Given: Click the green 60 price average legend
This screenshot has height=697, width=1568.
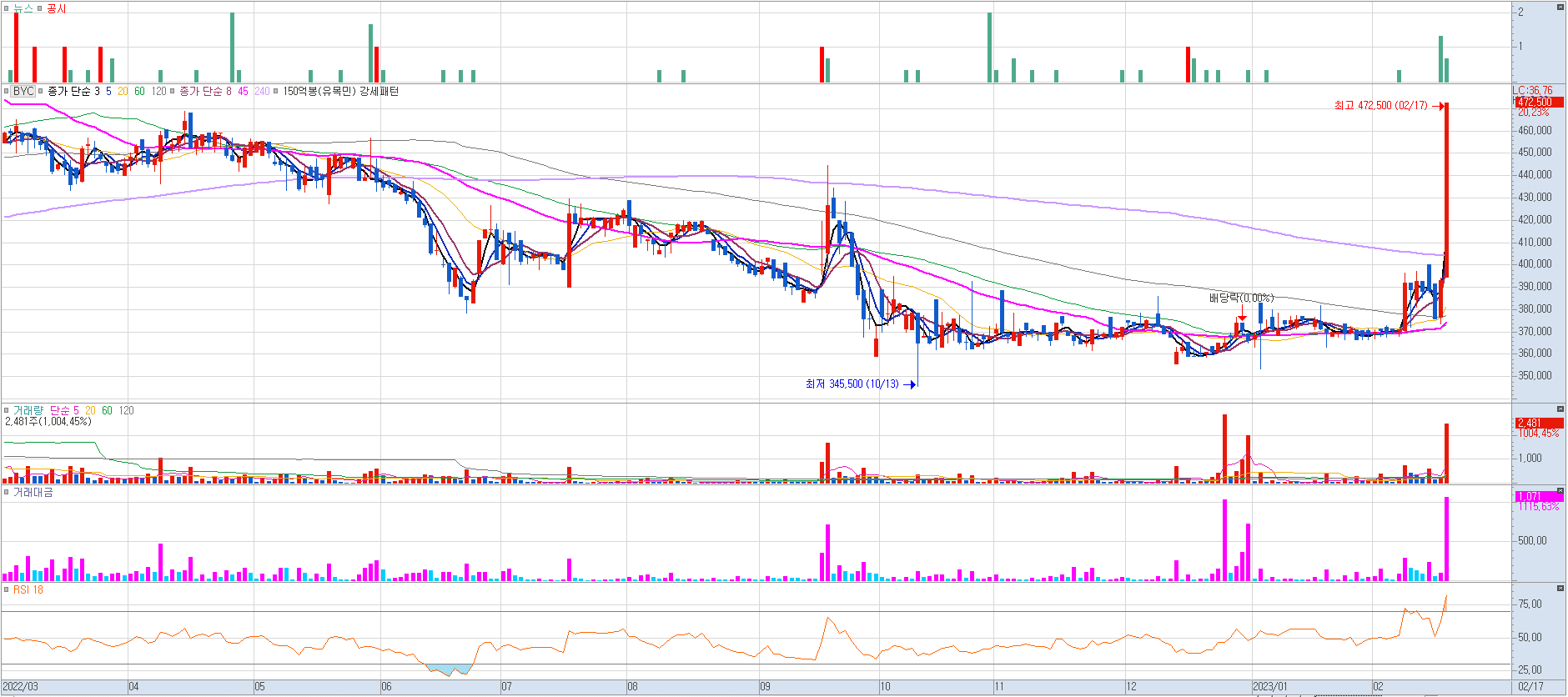Looking at the screenshot, I should pyautogui.click(x=139, y=91).
